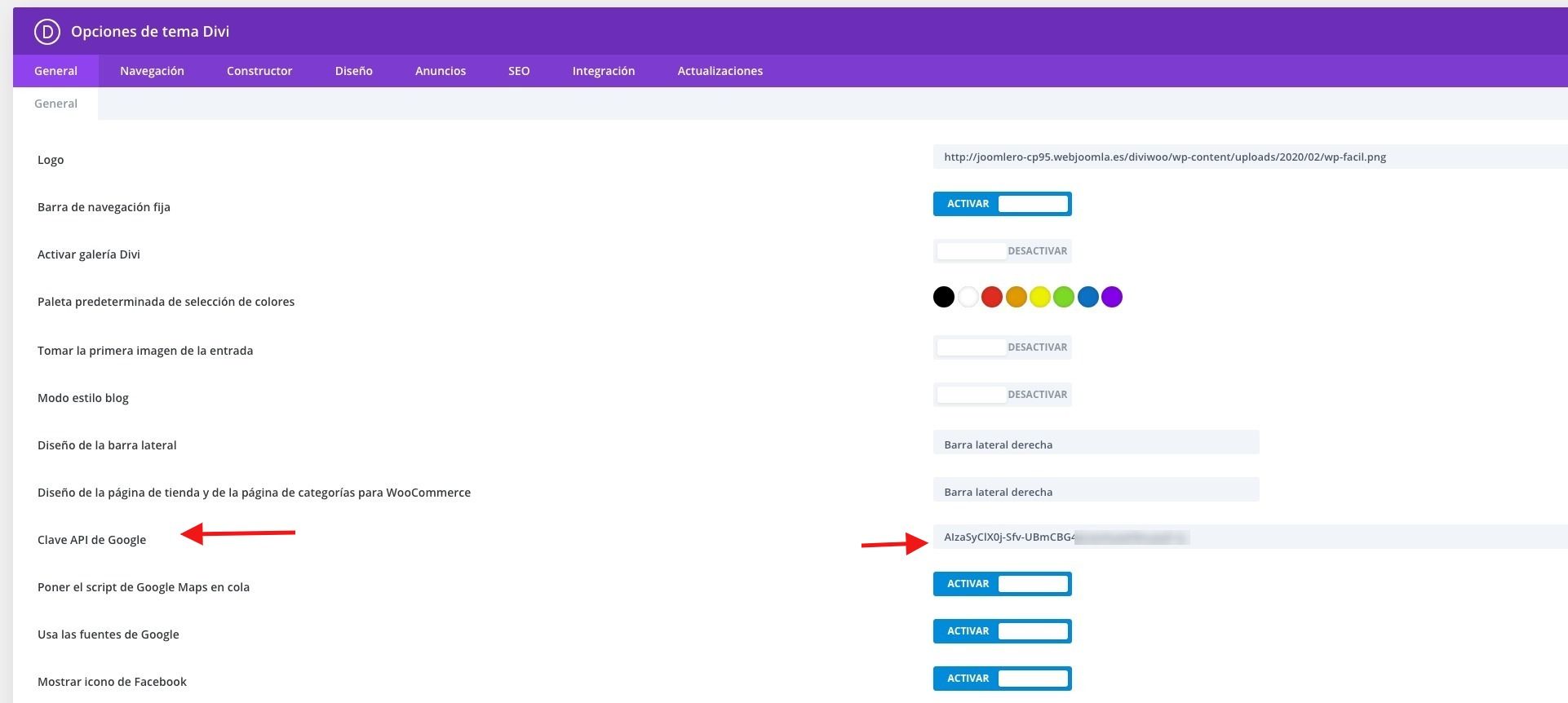This screenshot has height=703, width=1568.
Task: Click the Divi logo icon
Action: point(47,32)
